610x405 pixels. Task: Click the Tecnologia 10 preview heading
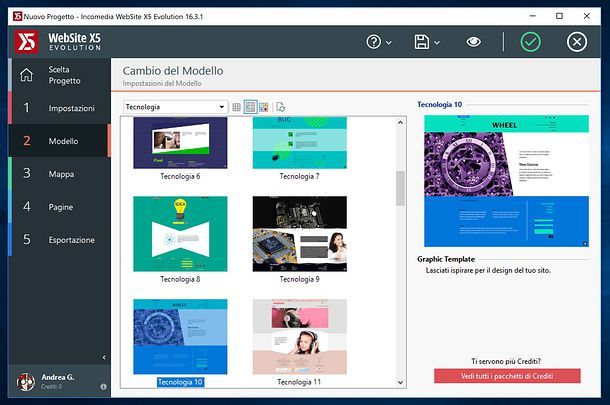[440, 104]
